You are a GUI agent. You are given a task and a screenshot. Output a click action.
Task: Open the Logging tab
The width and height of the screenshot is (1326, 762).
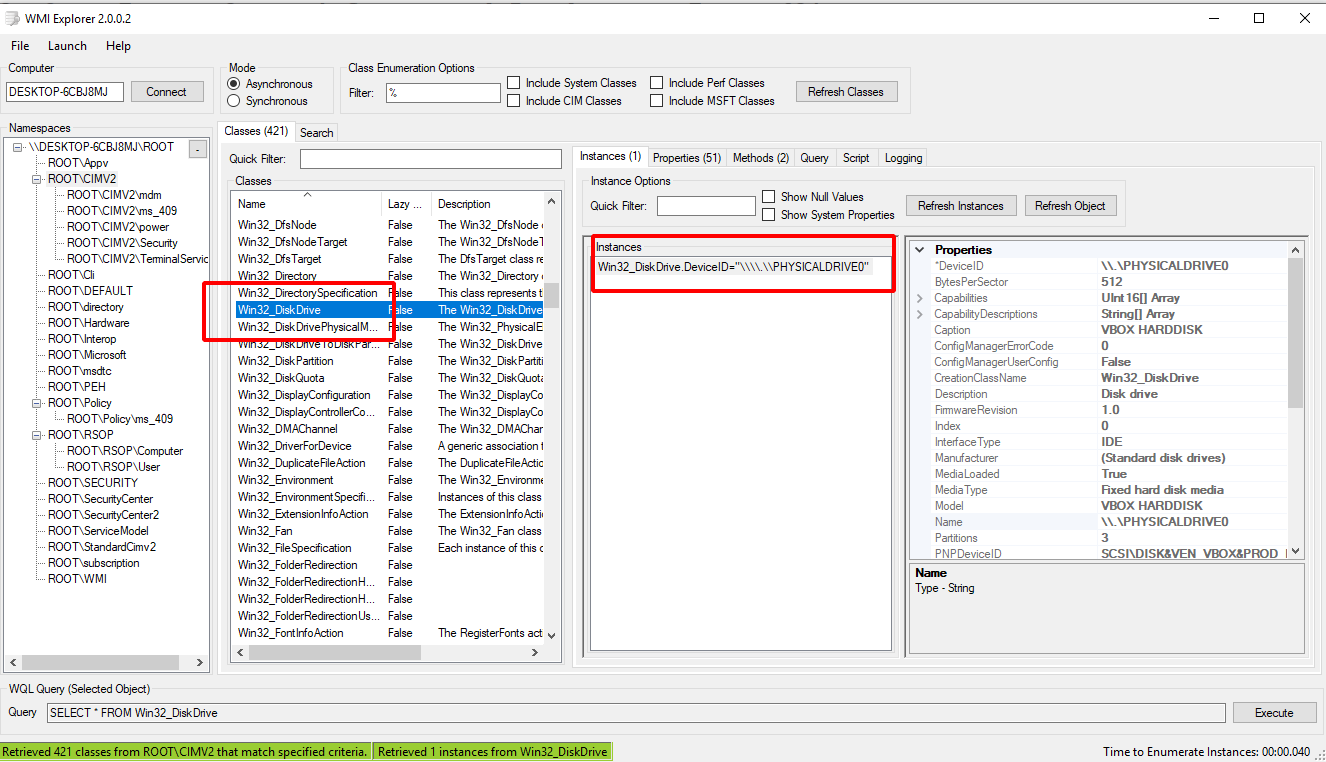(903, 156)
